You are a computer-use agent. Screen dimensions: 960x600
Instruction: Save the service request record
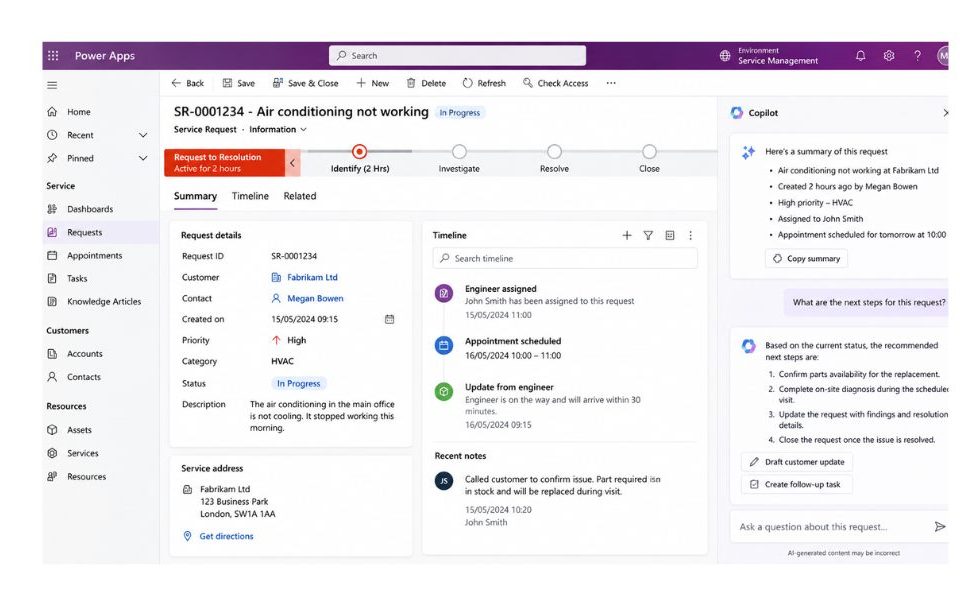coord(238,83)
